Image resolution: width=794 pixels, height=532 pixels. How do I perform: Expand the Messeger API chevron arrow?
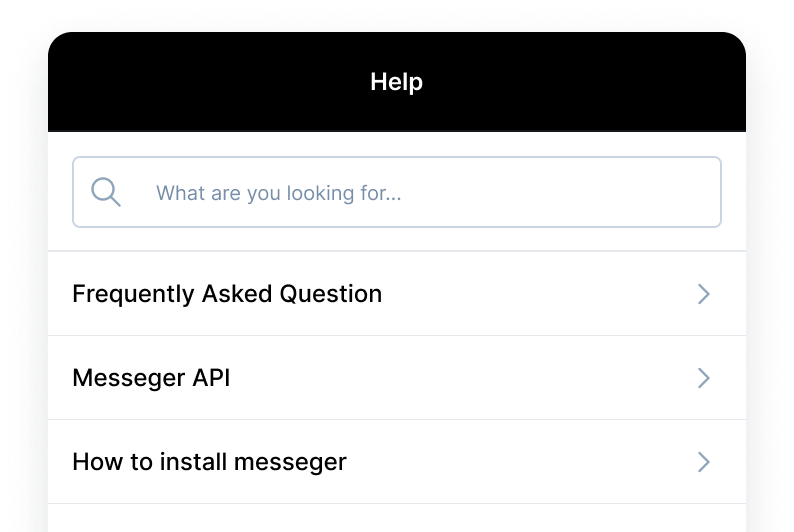[x=704, y=378]
